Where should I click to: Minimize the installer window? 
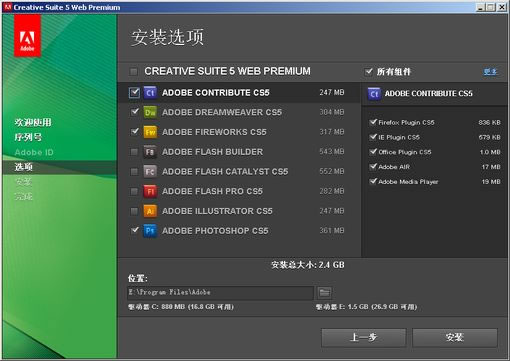(x=480, y=7)
